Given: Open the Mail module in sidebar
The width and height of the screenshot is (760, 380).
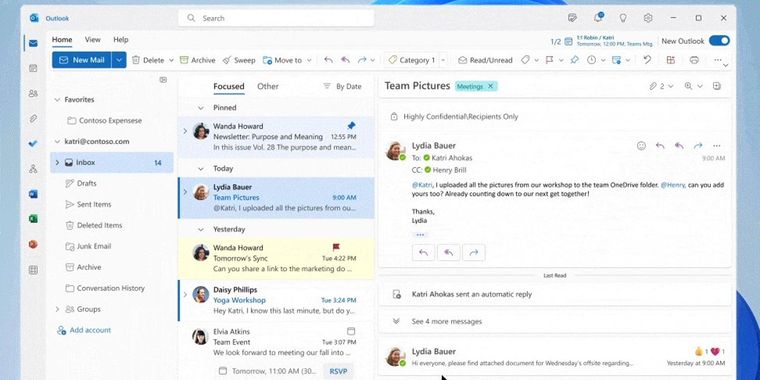Looking at the screenshot, I should tap(33, 44).
